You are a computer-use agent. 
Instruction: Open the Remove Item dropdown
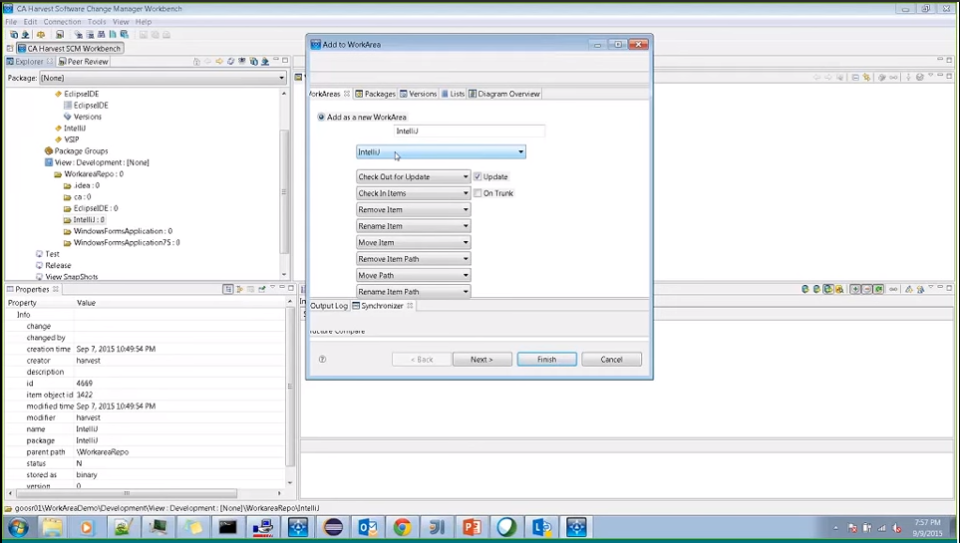pos(413,209)
